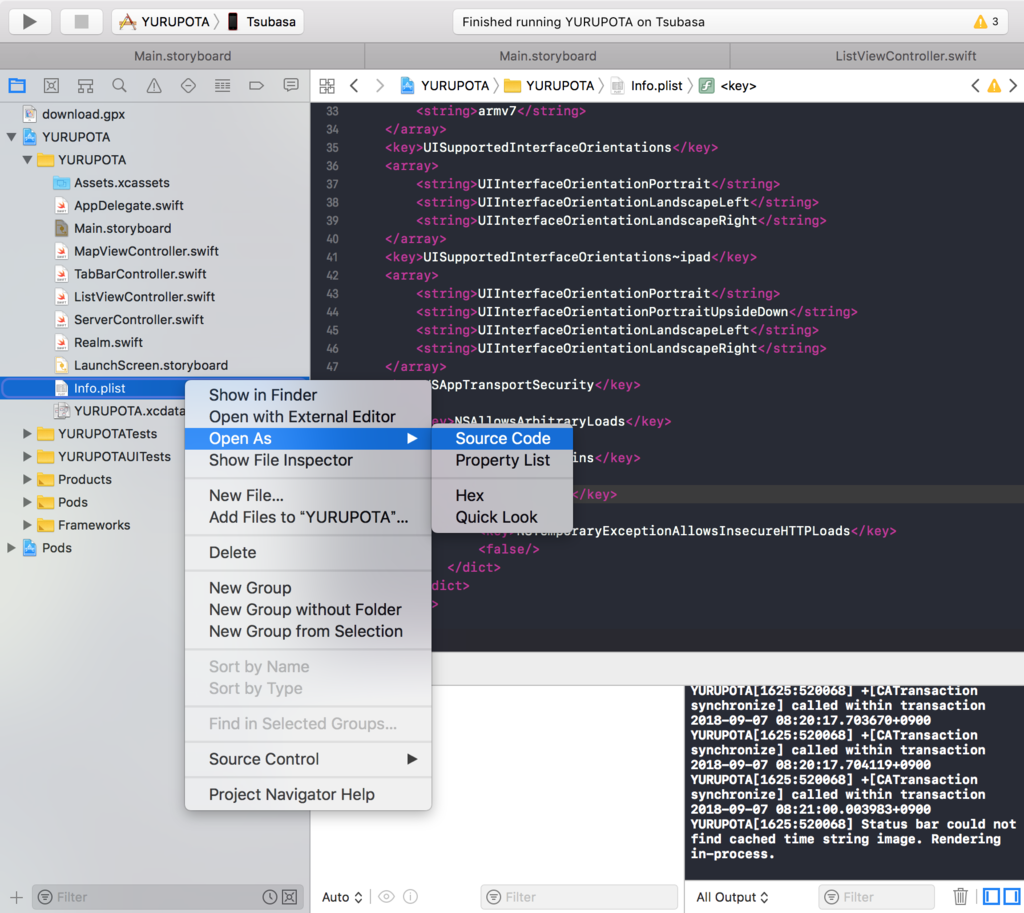The image size is (1024, 913).
Task: Show the Project navigator folder icon
Action: click(x=17, y=86)
